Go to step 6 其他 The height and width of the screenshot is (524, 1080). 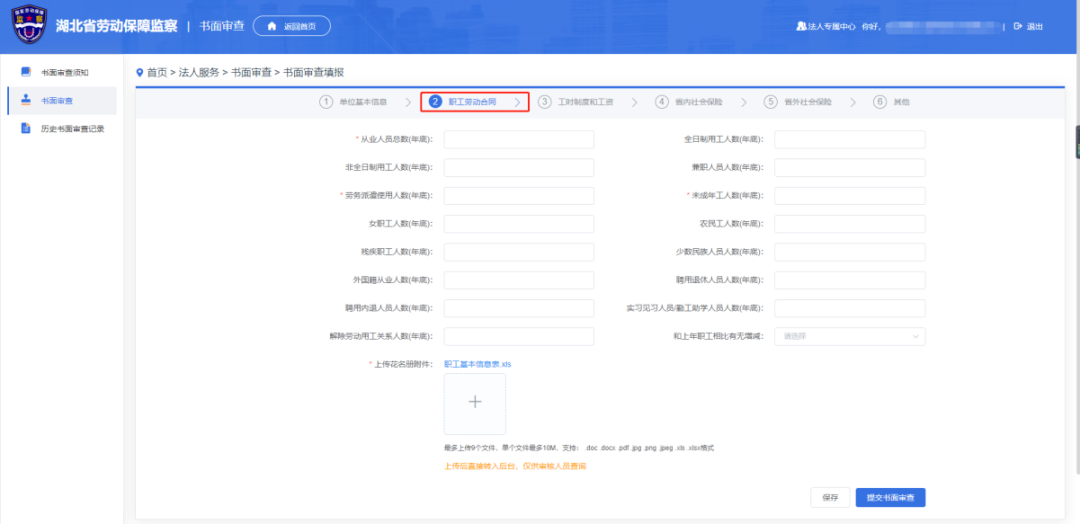click(892, 102)
